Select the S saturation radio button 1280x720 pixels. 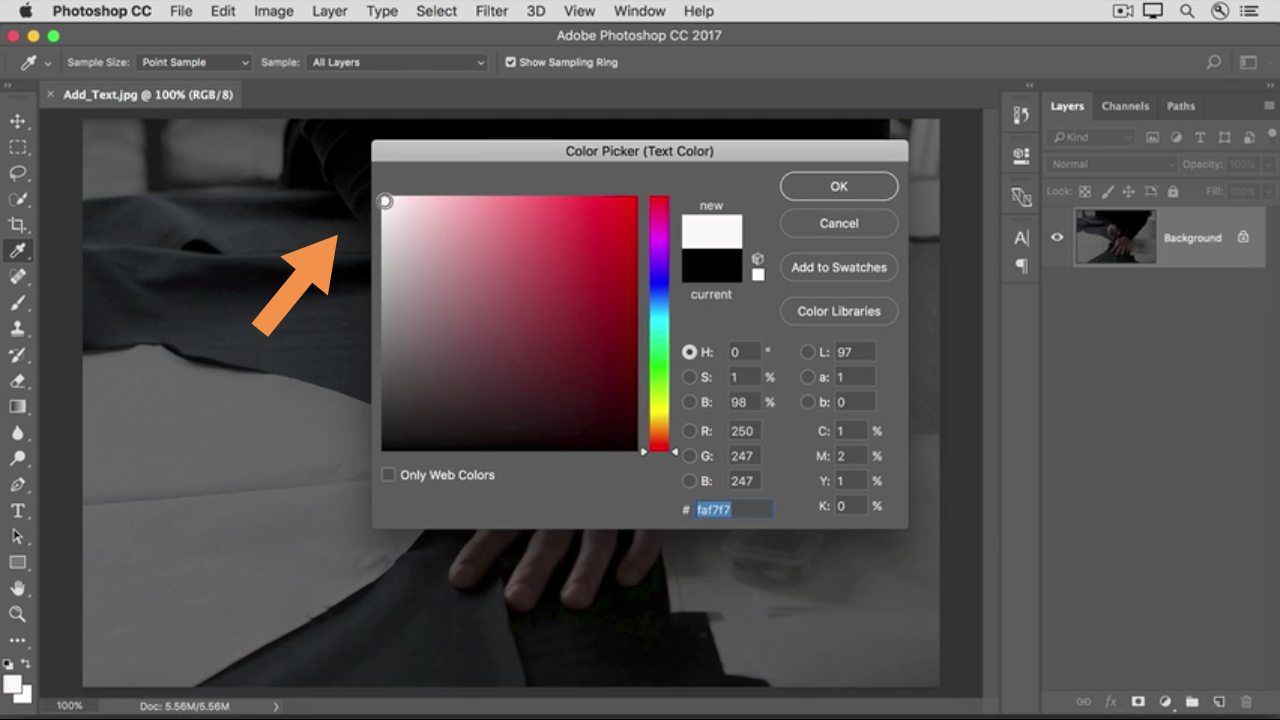pyautogui.click(x=690, y=377)
